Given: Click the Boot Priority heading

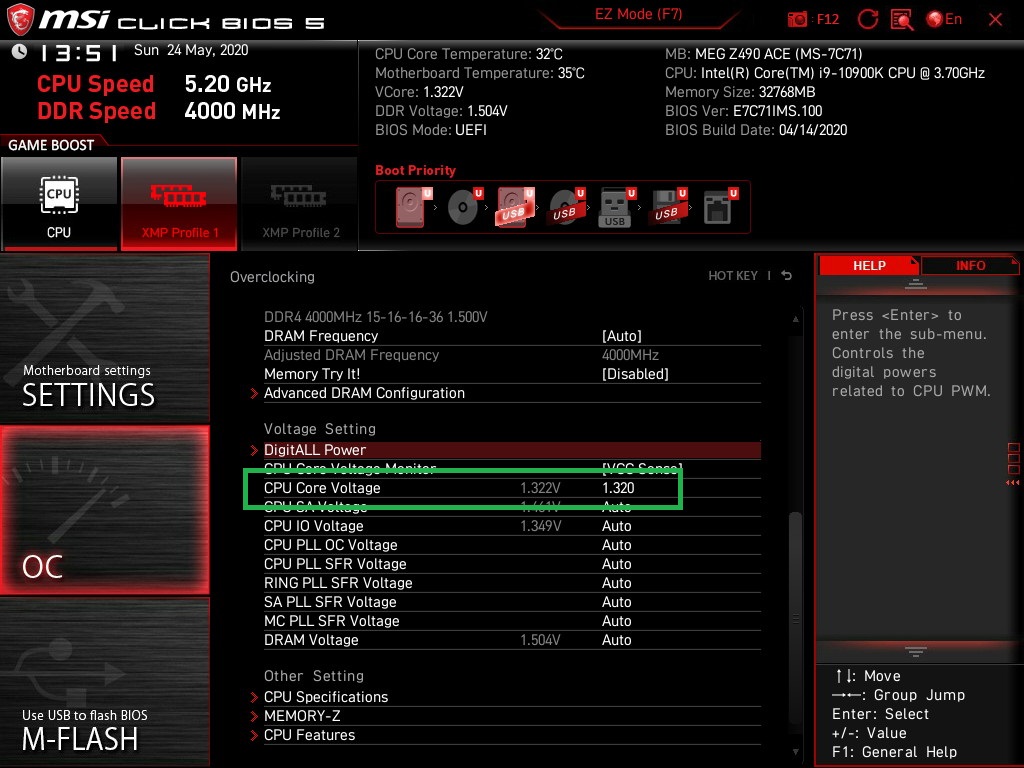Looking at the screenshot, I should [x=415, y=170].
